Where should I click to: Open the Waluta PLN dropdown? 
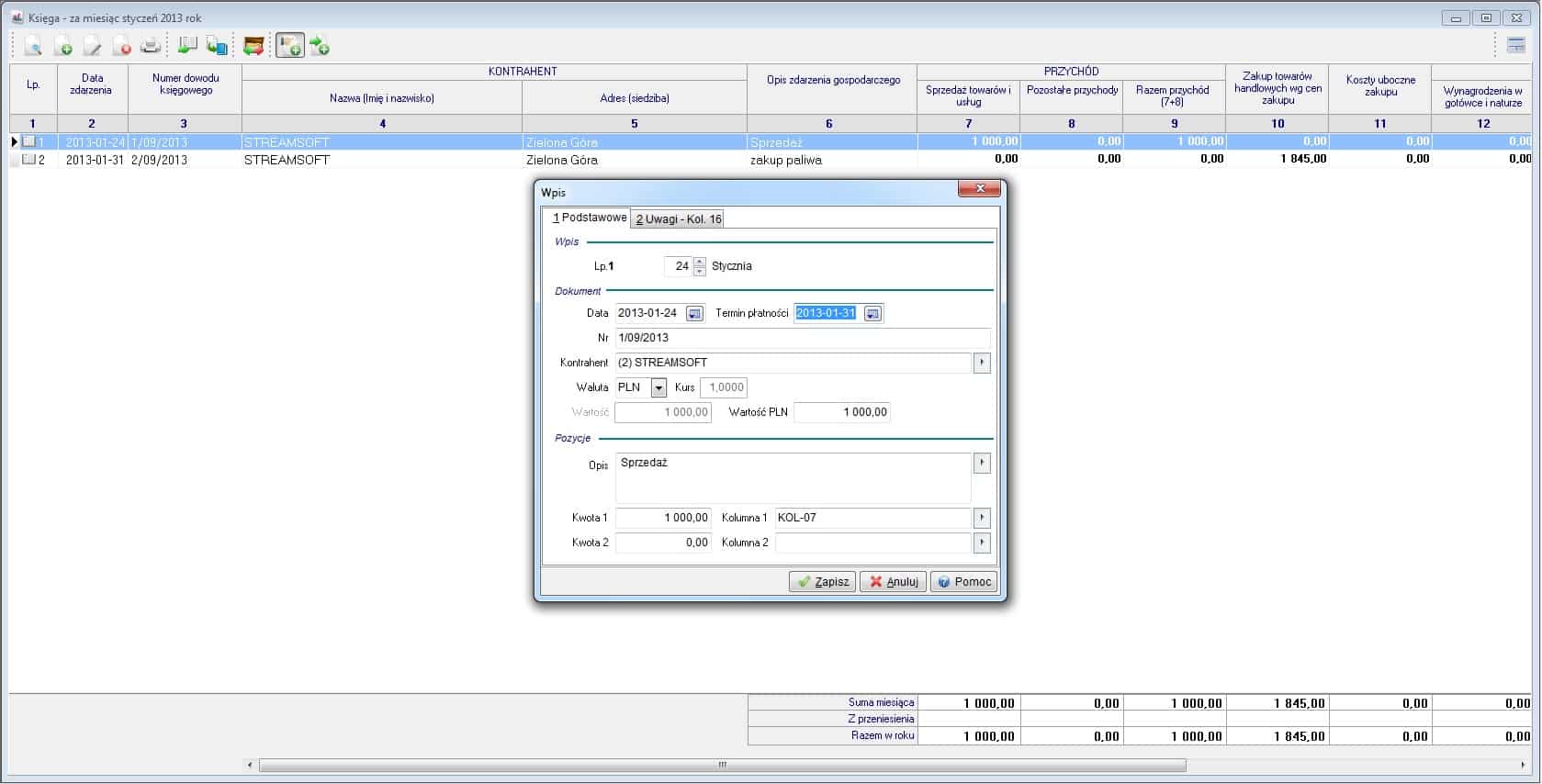click(658, 387)
